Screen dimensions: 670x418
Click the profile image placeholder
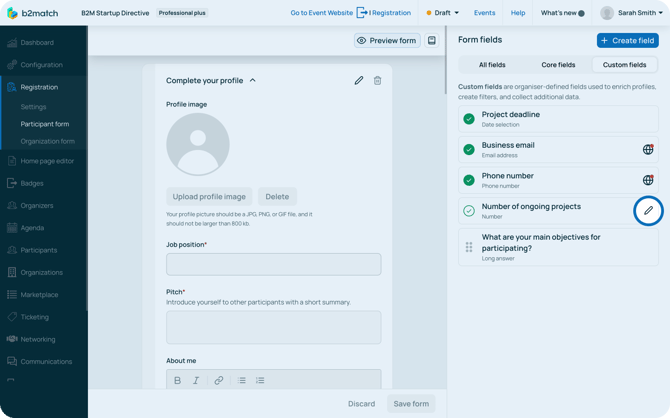pyautogui.click(x=198, y=144)
